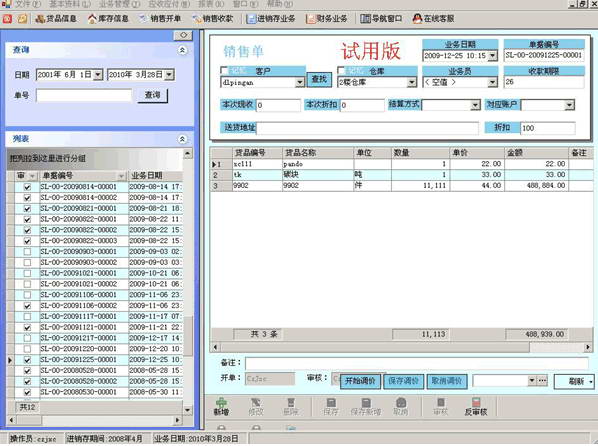Screen dimensions: 598x446
Task: Toggle checkbox for SL-00-20091217-00001
Action: tap(27, 338)
